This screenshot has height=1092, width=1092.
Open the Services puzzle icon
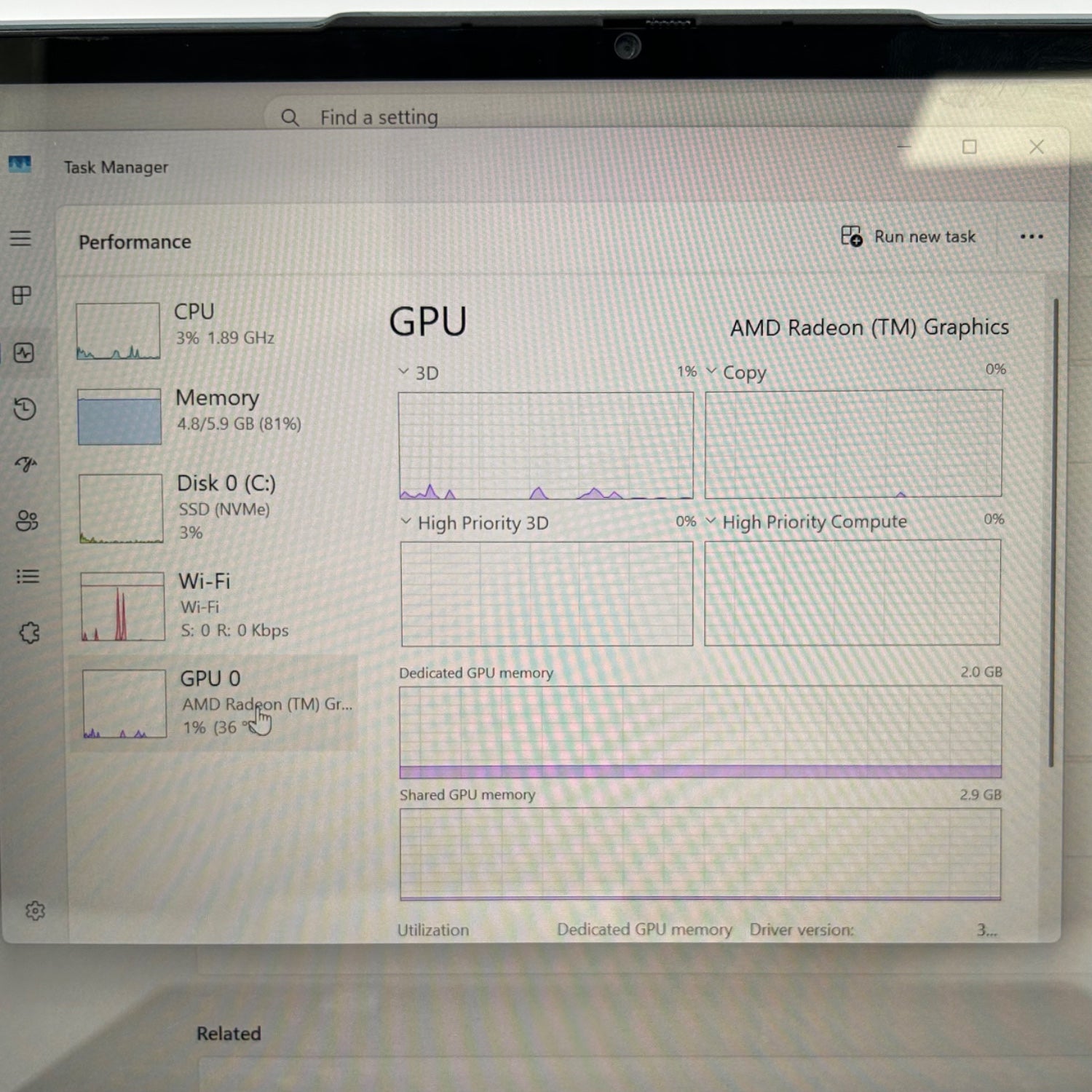point(29,633)
